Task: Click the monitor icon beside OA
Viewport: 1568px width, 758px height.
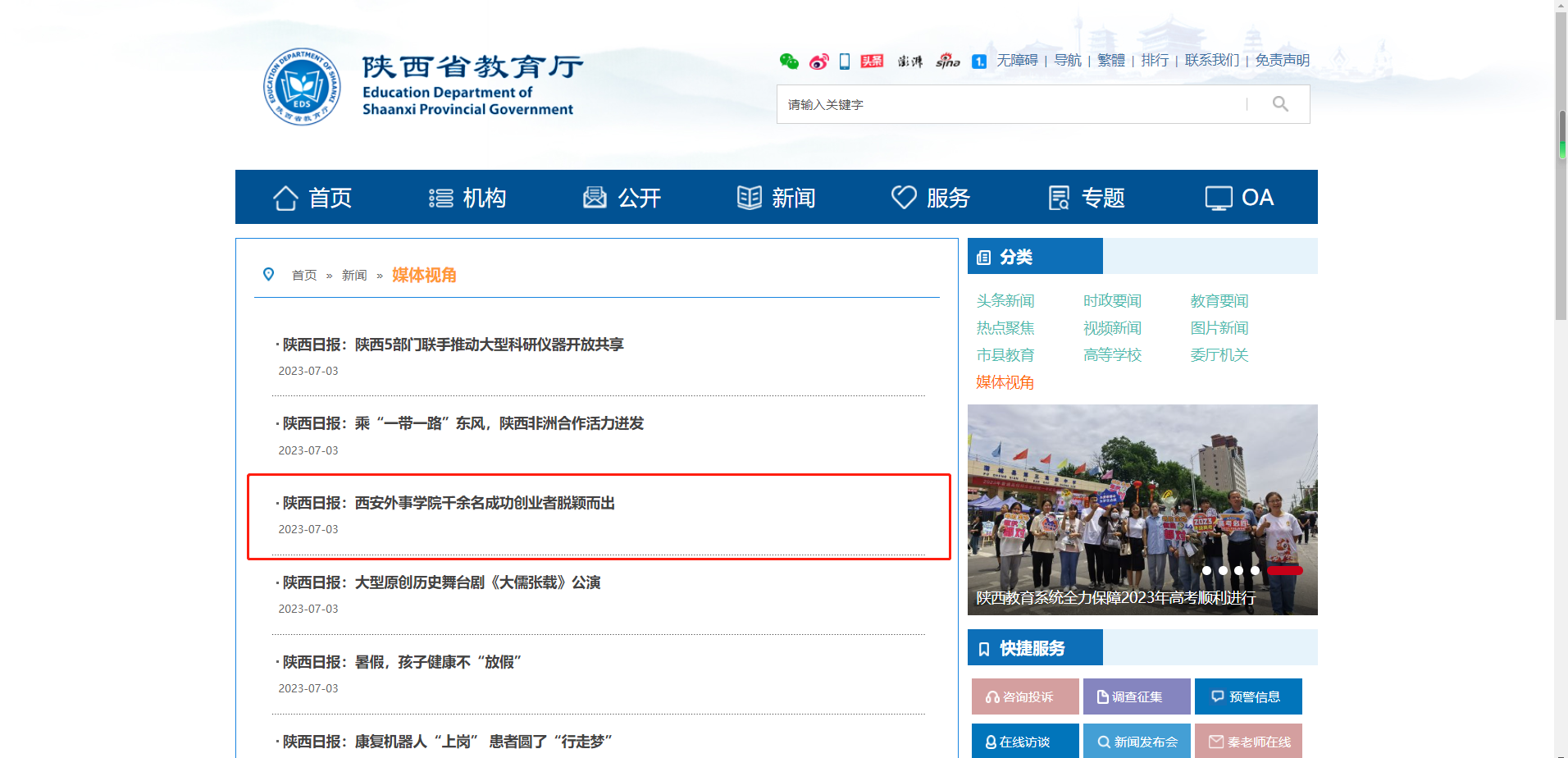Action: [x=1219, y=198]
